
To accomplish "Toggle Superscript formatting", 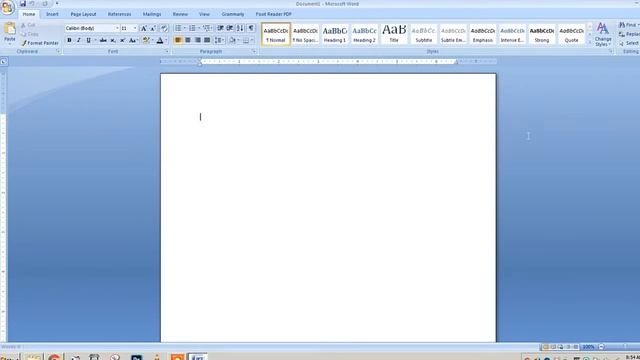I will [x=122, y=40].
